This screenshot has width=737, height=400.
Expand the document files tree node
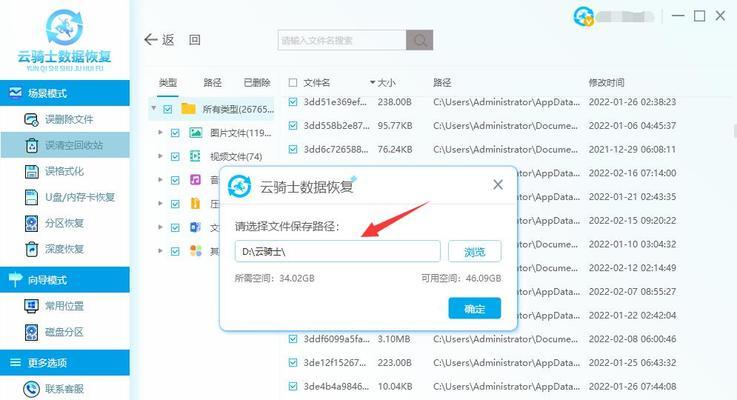160,227
